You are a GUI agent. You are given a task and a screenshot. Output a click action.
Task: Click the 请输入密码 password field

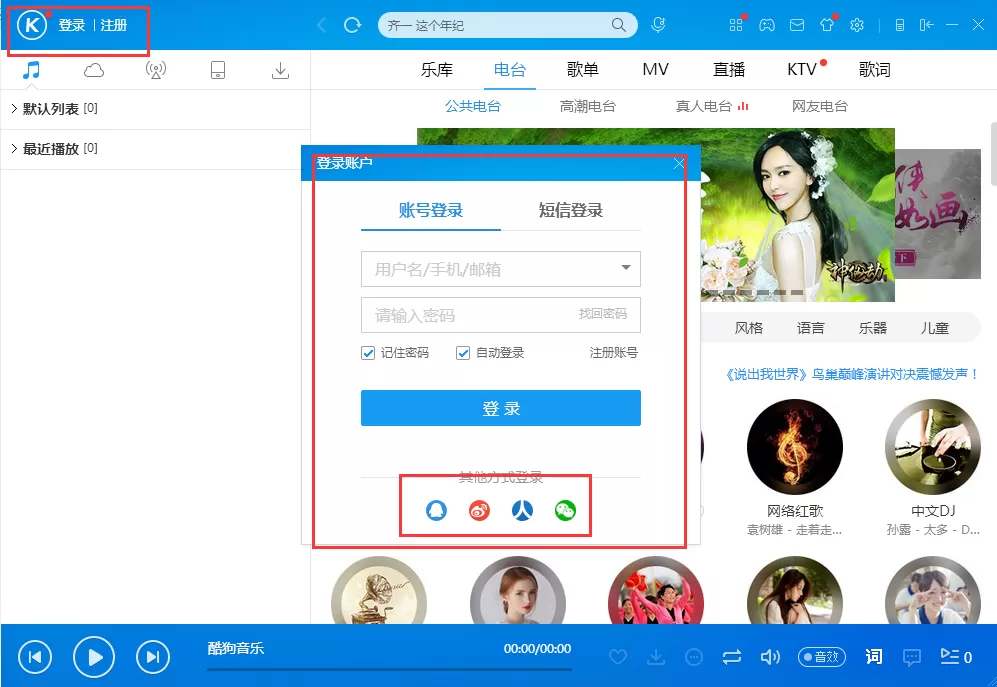point(500,315)
